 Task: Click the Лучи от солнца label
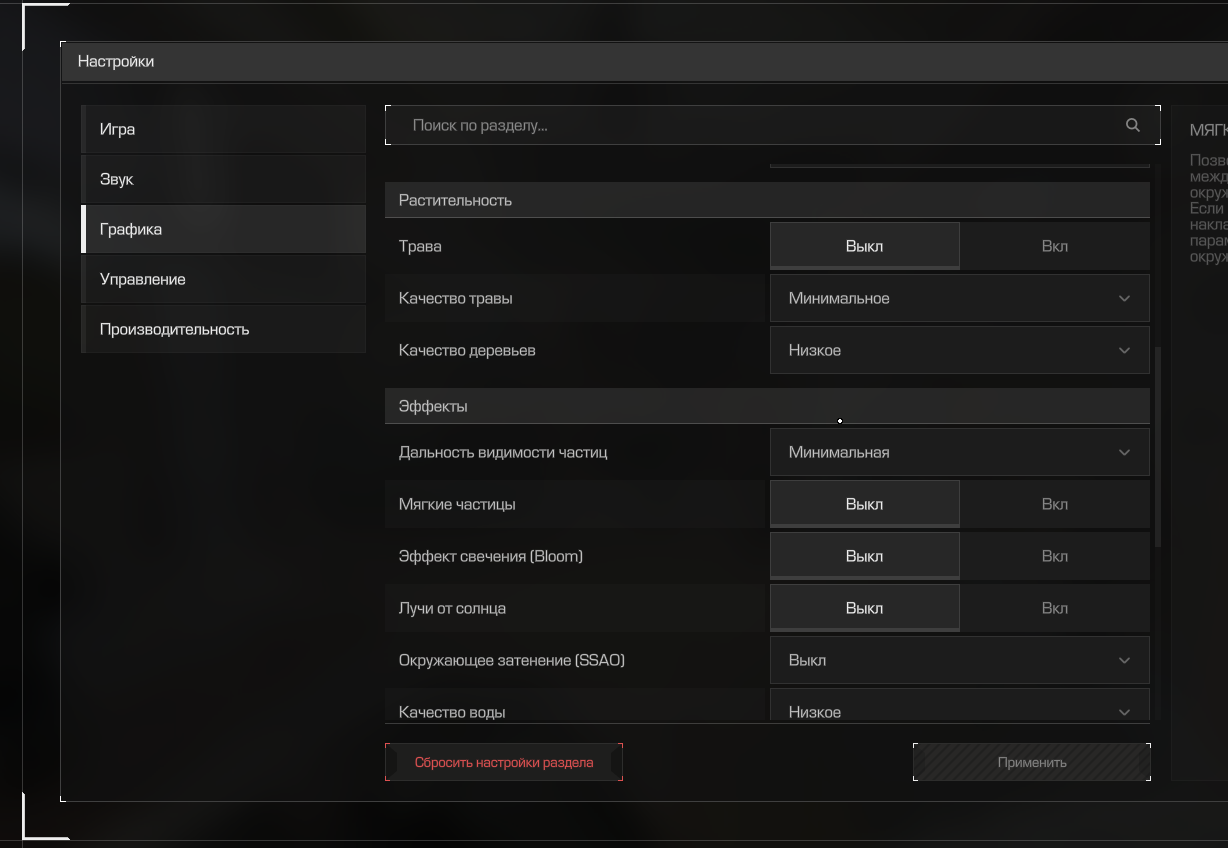452,608
